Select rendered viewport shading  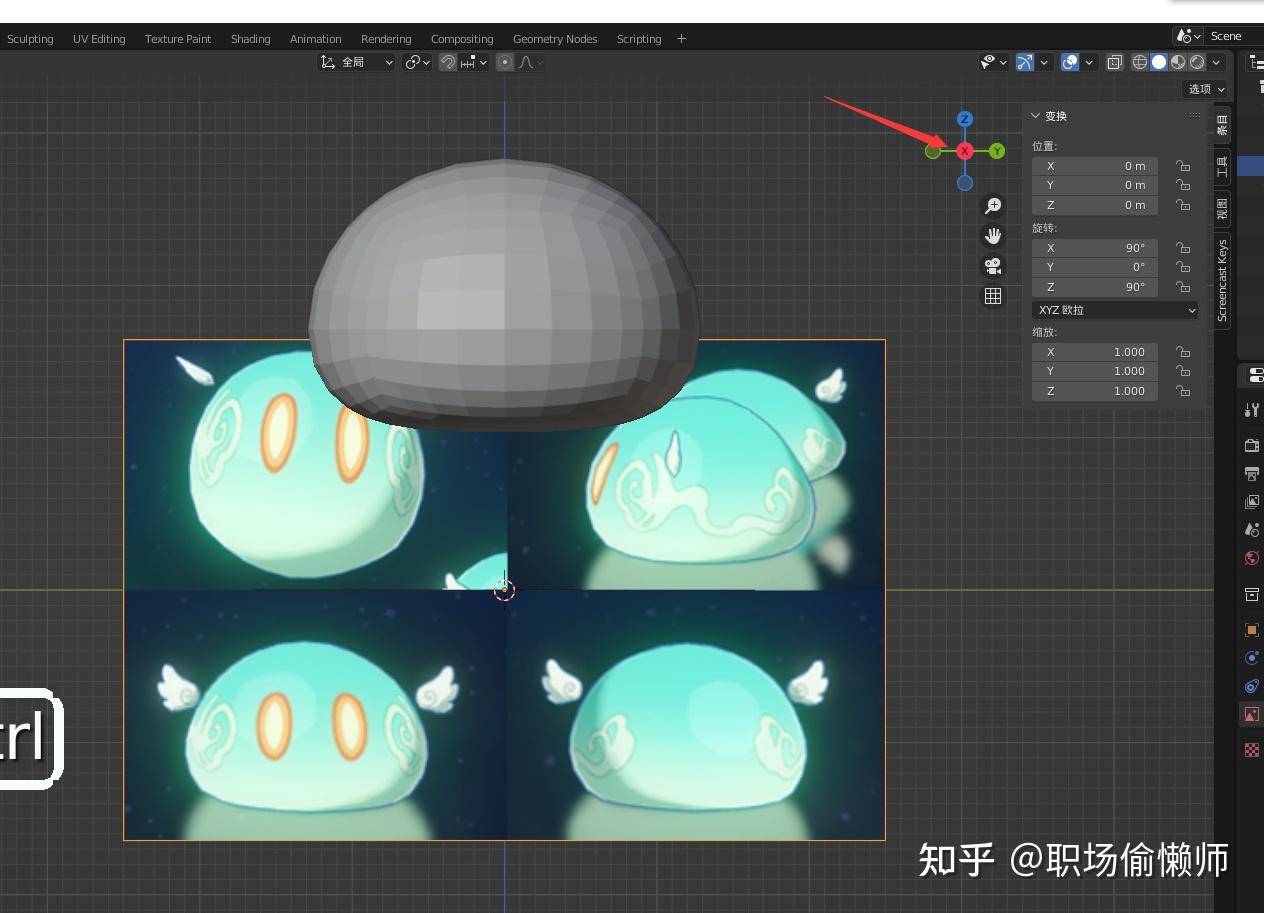tap(1197, 62)
